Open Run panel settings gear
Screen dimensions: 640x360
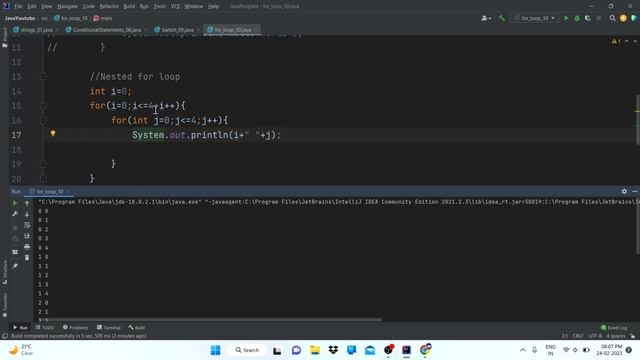(x=624, y=191)
